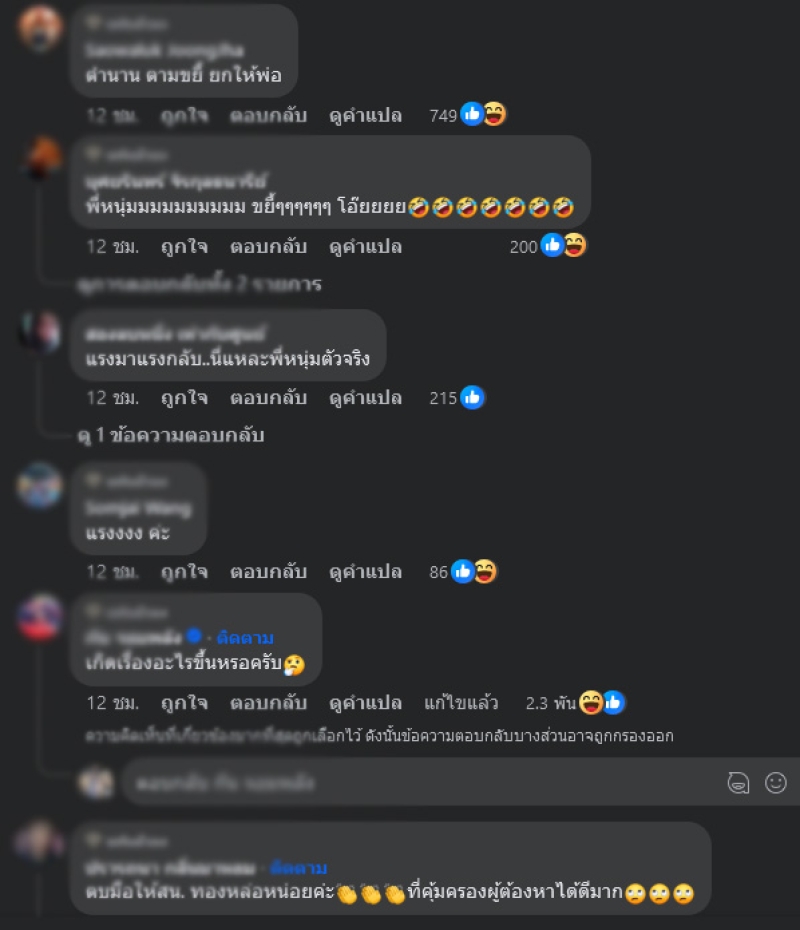Click the like reaction icon beside 200
800x930 pixels.
552,245
